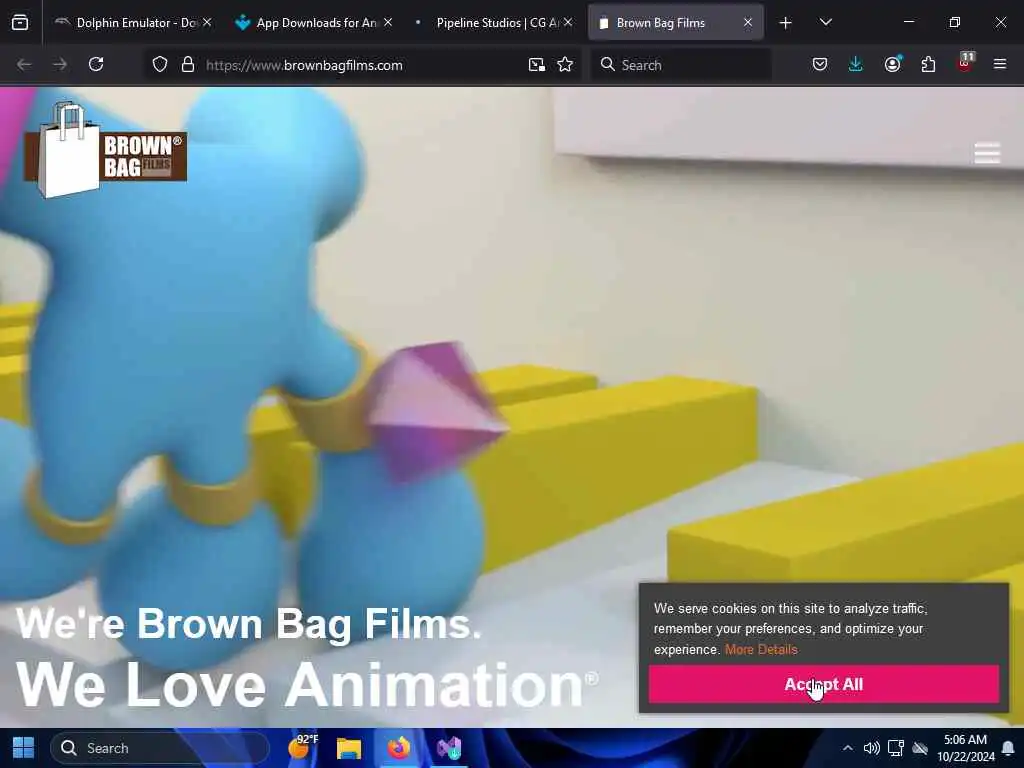
Task: Open the notifications bell icon
Action: point(1008,748)
